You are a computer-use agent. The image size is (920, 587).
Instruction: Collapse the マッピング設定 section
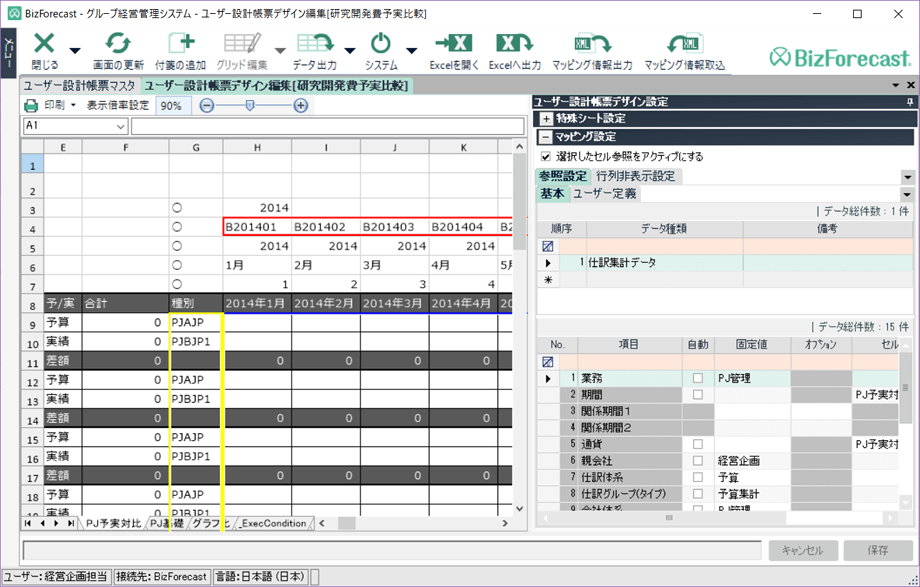coord(546,137)
